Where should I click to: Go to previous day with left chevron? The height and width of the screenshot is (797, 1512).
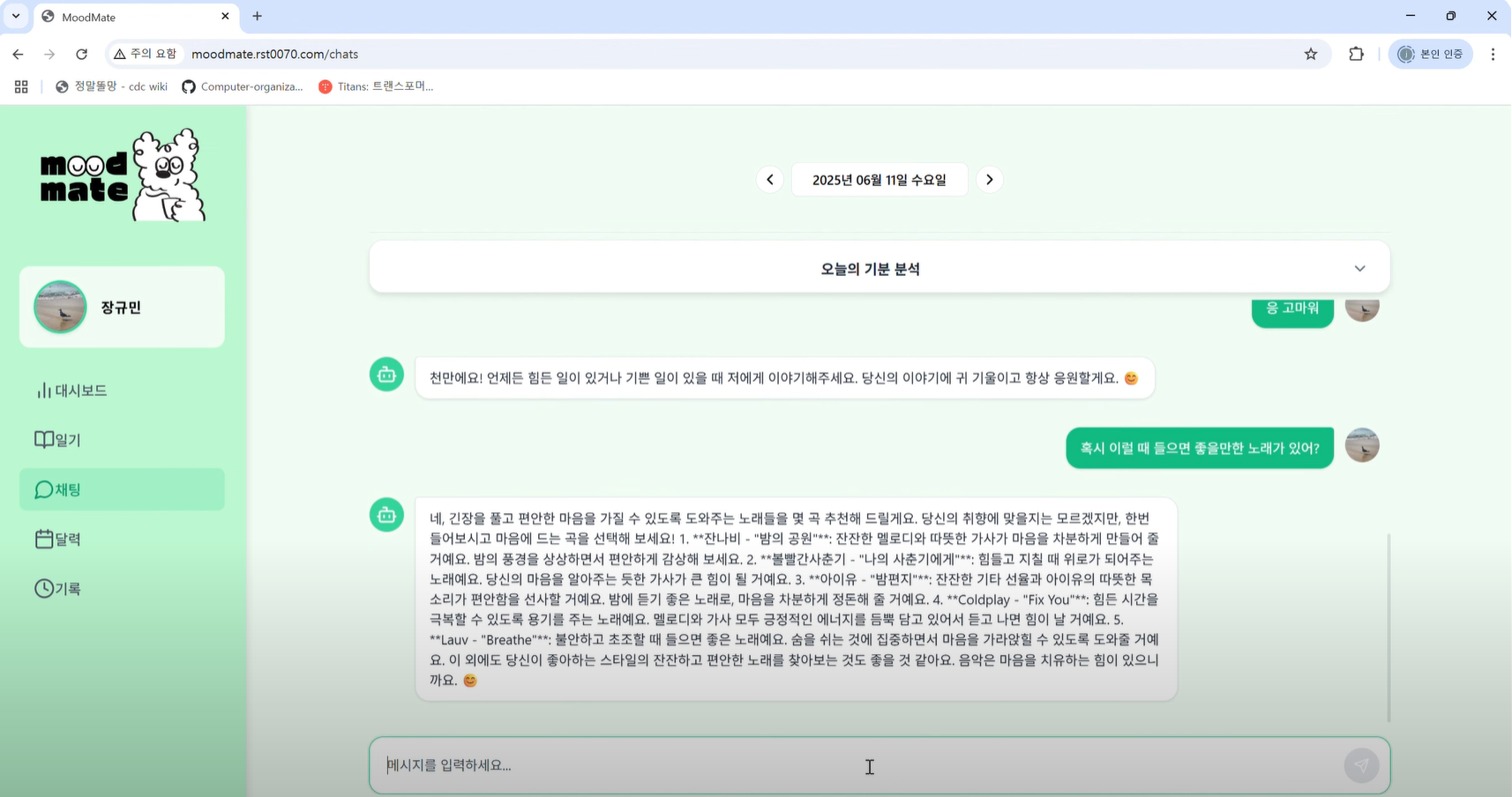tap(769, 180)
